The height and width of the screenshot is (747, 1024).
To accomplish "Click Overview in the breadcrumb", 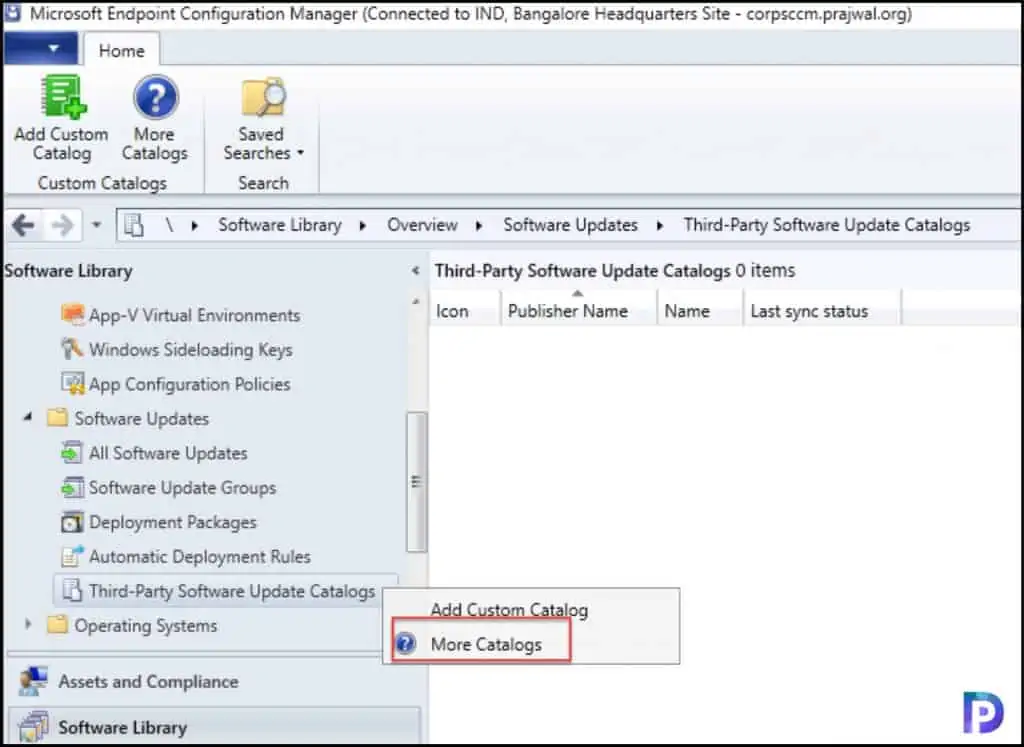I will point(423,225).
